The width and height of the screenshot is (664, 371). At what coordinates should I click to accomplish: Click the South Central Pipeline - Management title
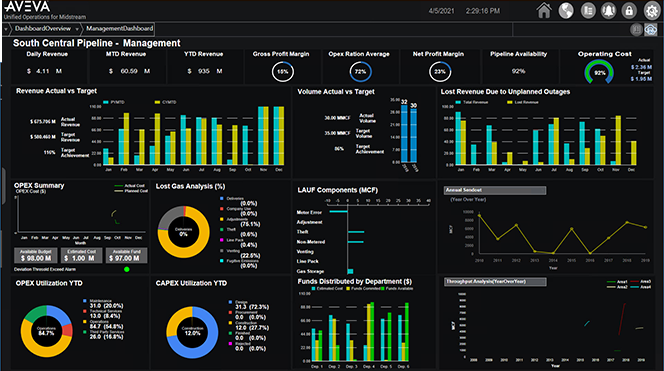click(x=97, y=43)
